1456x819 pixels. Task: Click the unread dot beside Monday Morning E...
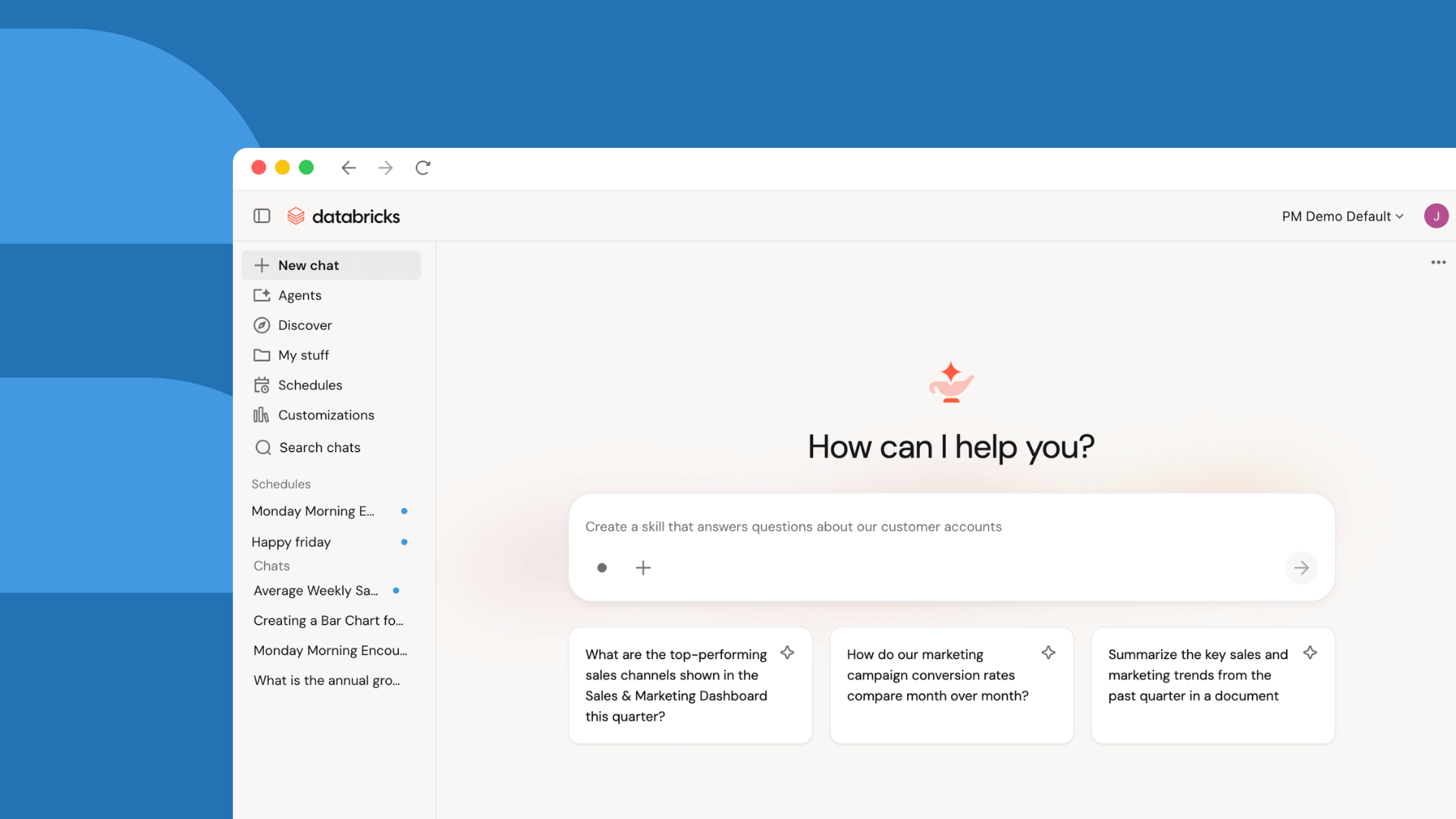404,511
